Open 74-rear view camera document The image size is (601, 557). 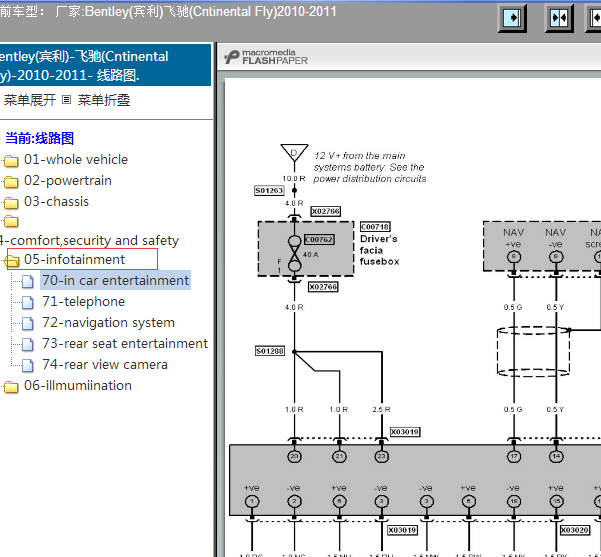coord(105,365)
